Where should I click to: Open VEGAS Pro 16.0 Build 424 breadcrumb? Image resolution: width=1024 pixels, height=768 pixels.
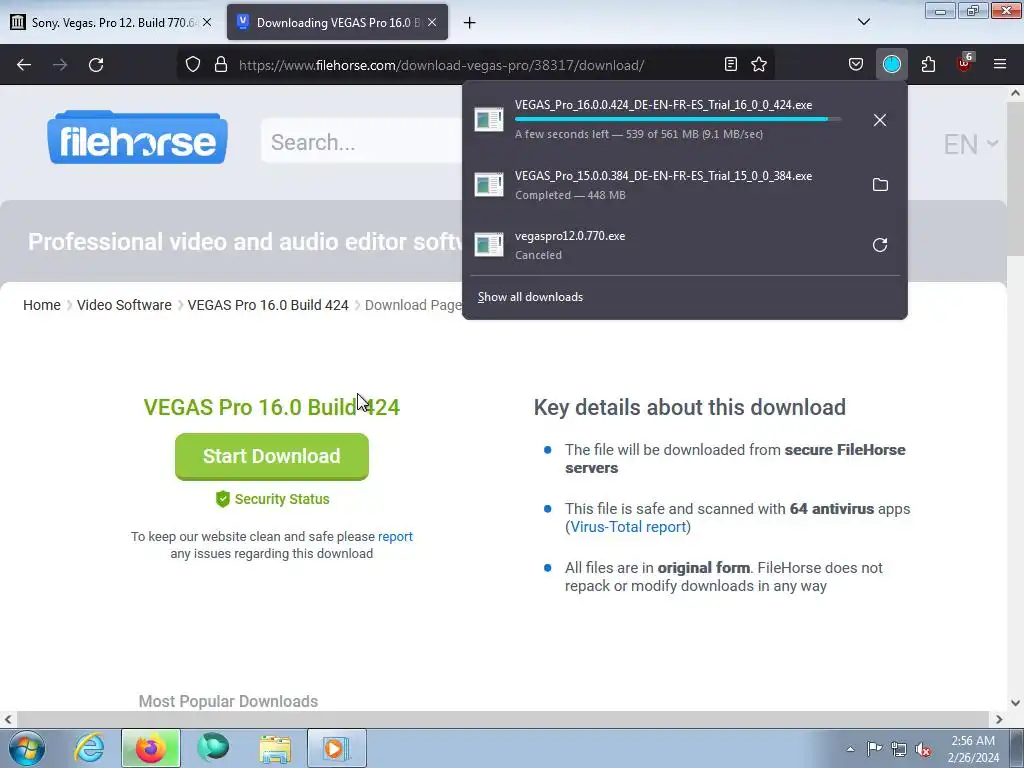coord(268,305)
